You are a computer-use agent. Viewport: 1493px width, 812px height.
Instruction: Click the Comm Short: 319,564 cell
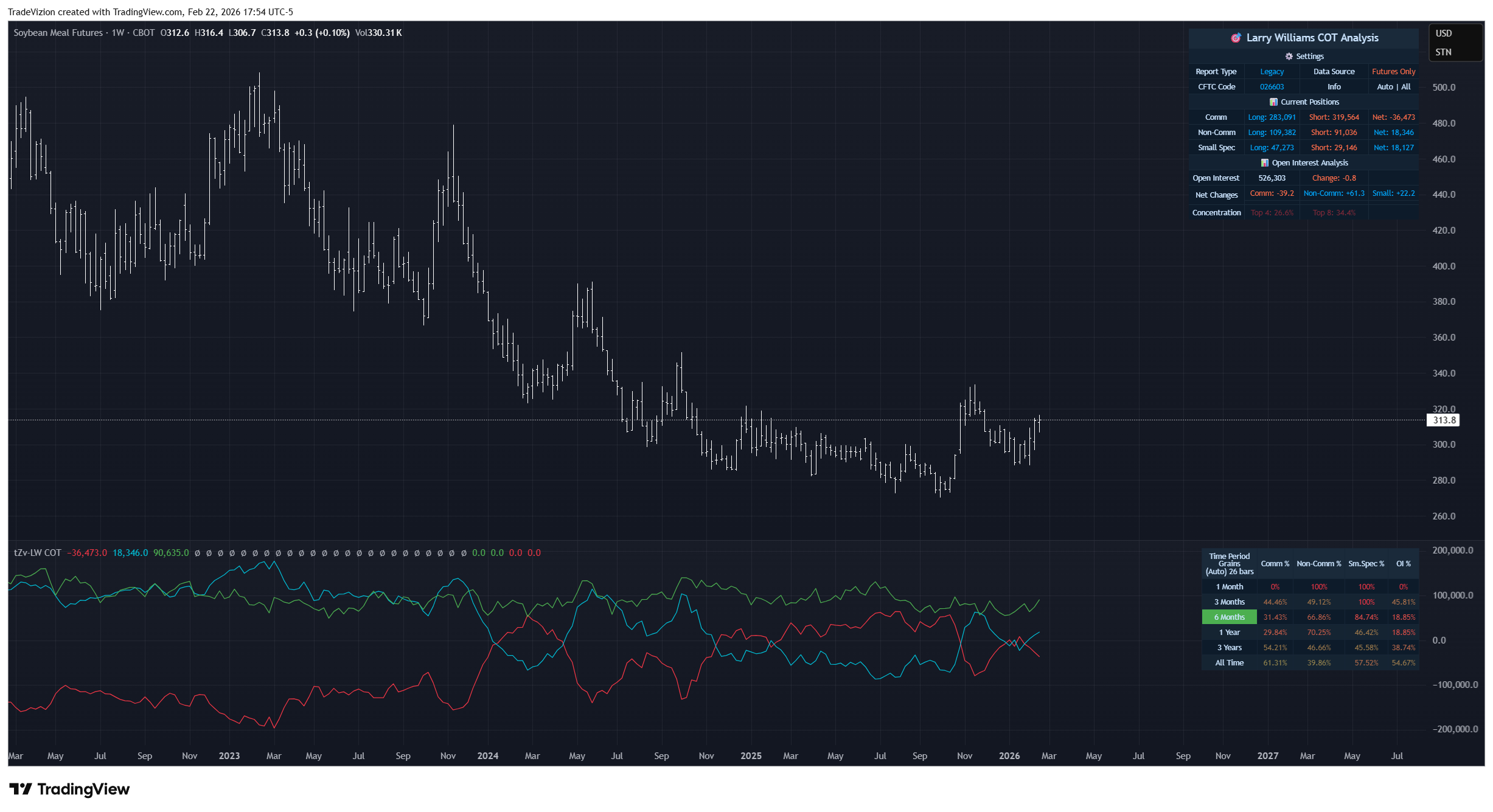(x=1334, y=117)
